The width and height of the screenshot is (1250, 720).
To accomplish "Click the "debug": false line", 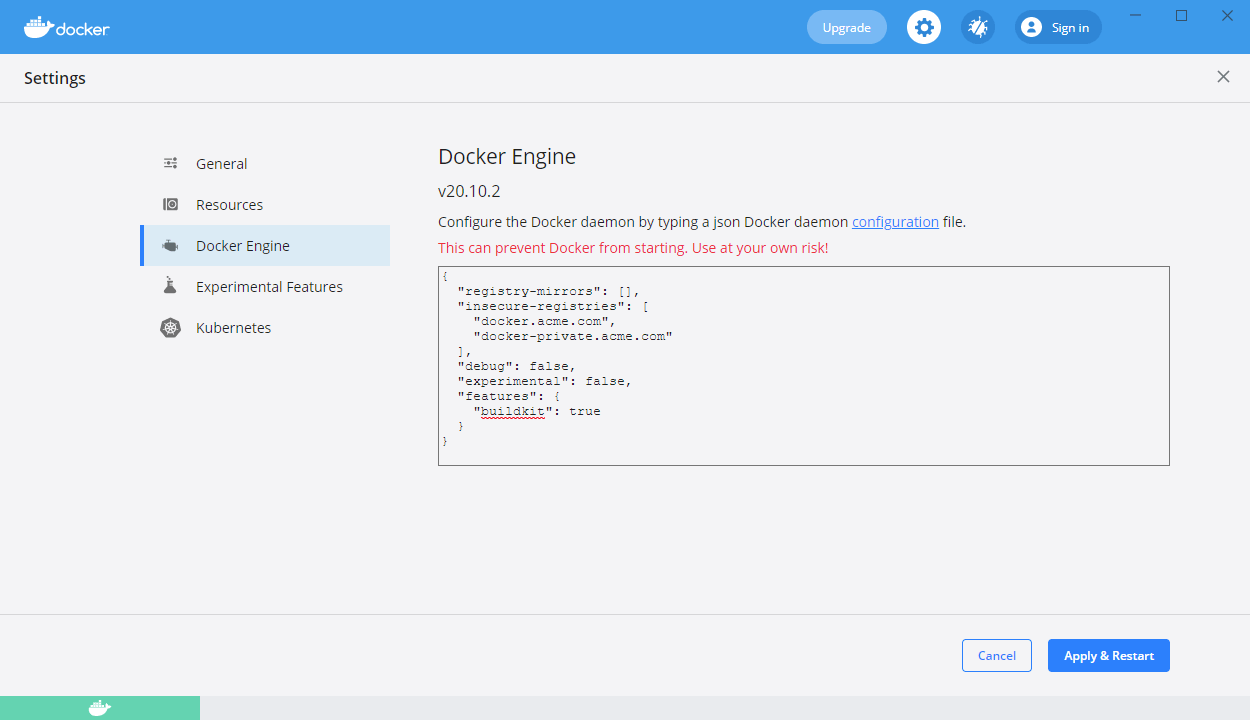I will click(x=517, y=366).
